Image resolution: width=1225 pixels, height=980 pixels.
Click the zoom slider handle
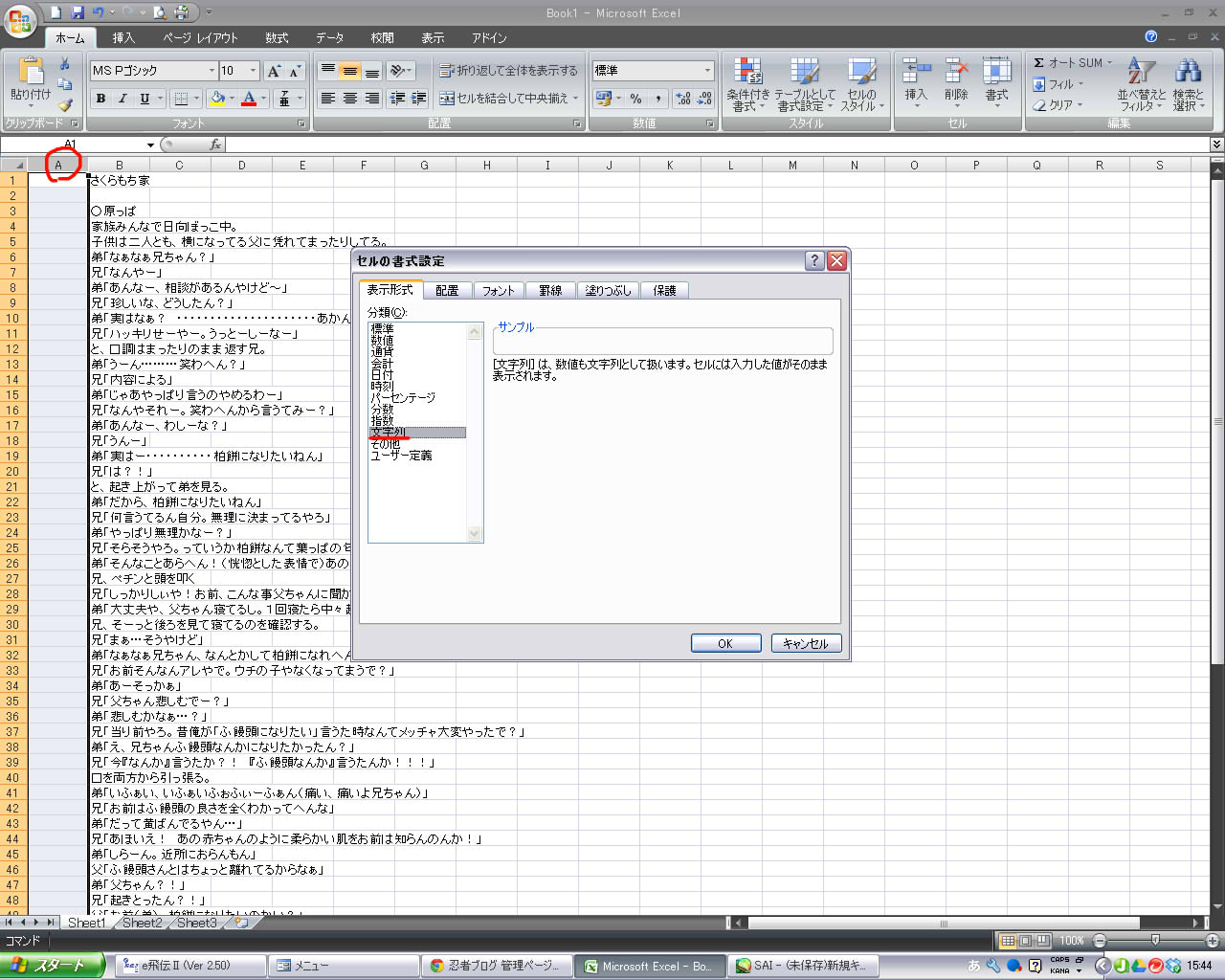pos(1155,941)
